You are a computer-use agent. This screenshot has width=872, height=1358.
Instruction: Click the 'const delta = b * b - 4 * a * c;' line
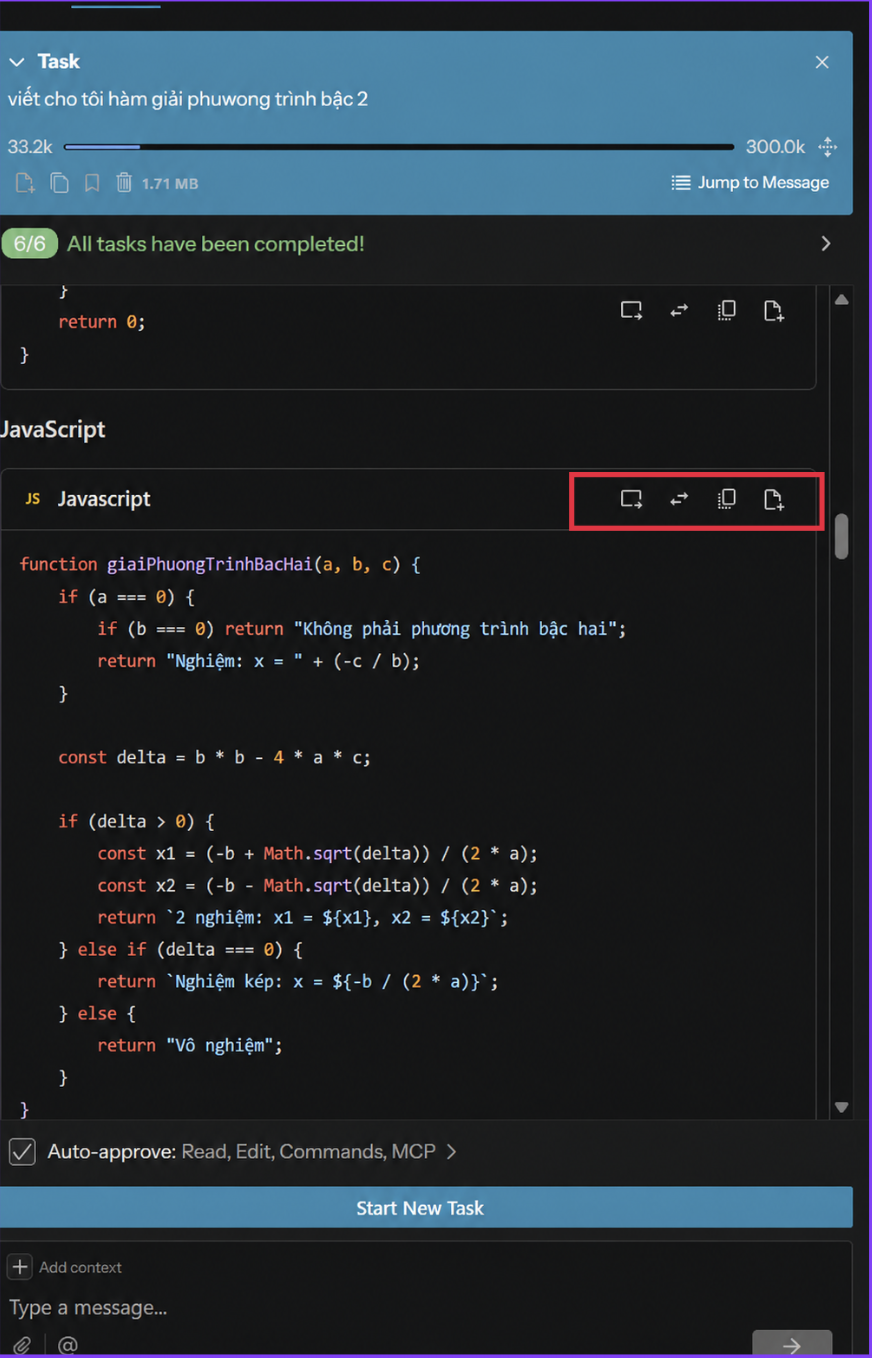[x=214, y=757]
